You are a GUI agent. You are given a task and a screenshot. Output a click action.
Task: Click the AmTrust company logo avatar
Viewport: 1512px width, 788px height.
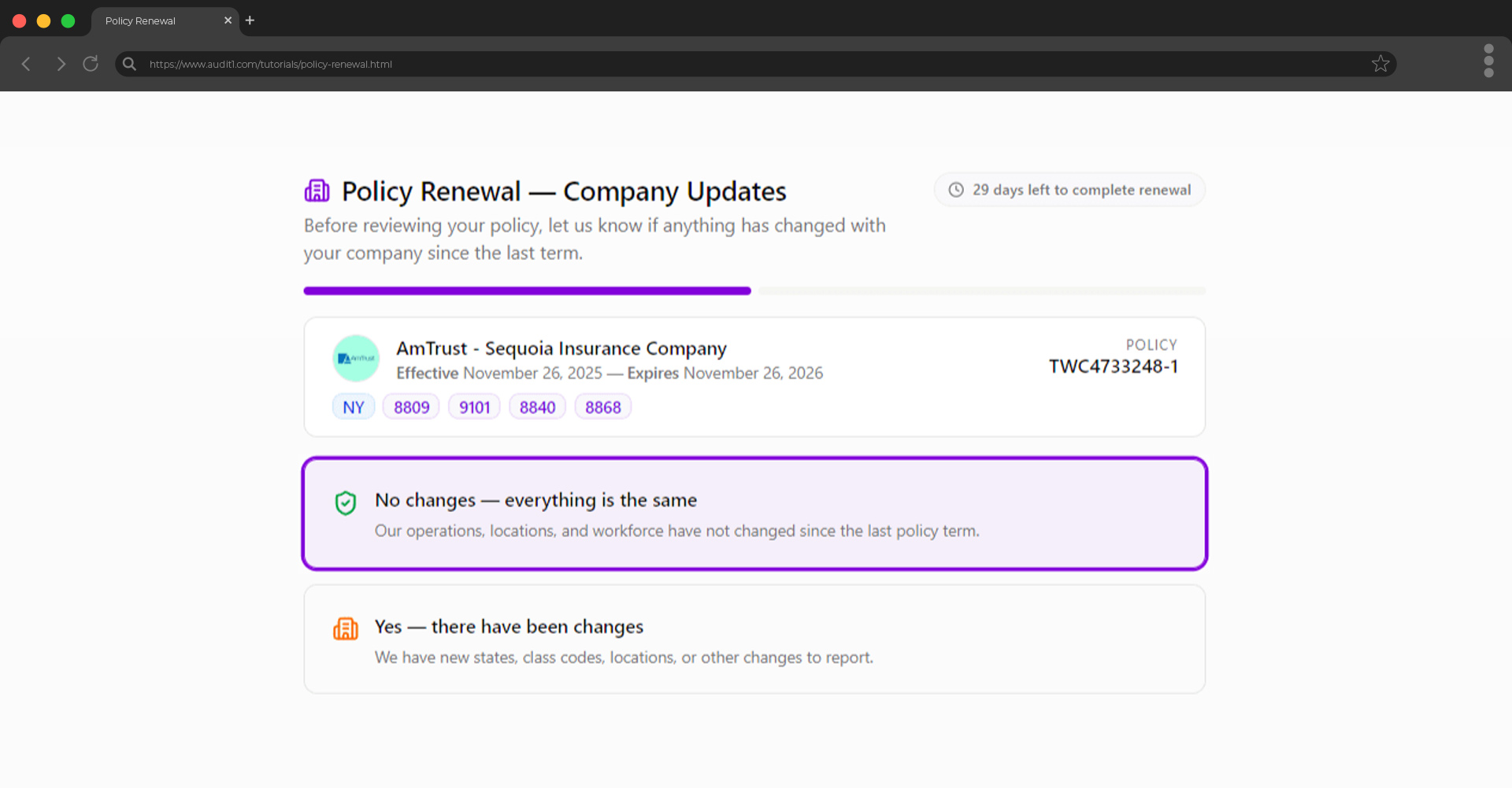[x=356, y=358]
